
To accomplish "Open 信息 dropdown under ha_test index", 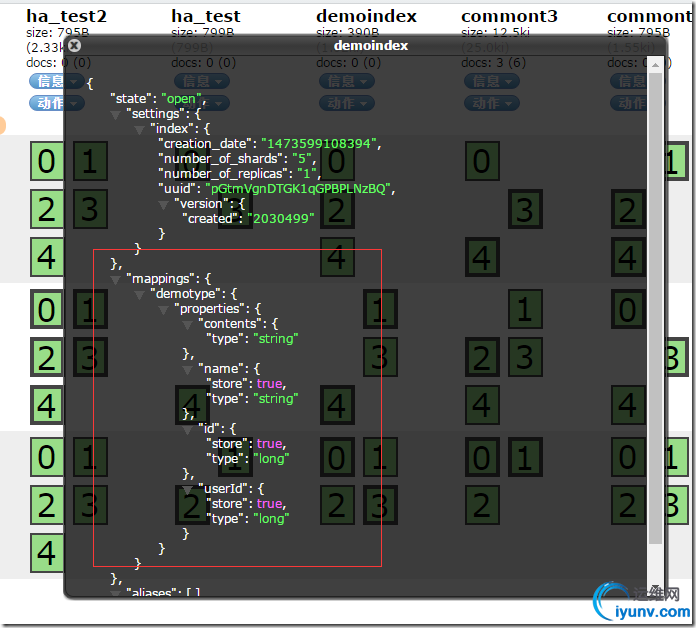I will pyautogui.click(x=202, y=81).
